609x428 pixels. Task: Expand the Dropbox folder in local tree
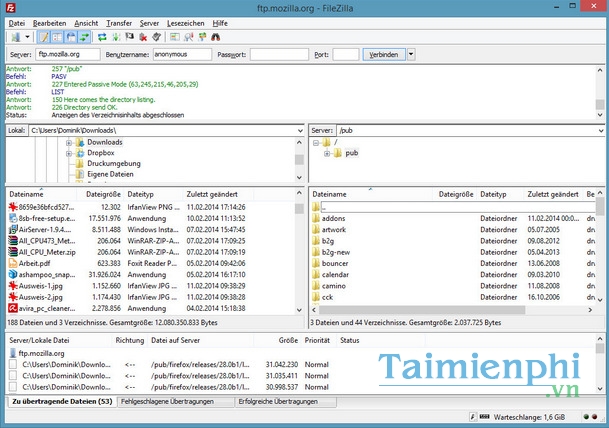click(x=69, y=153)
